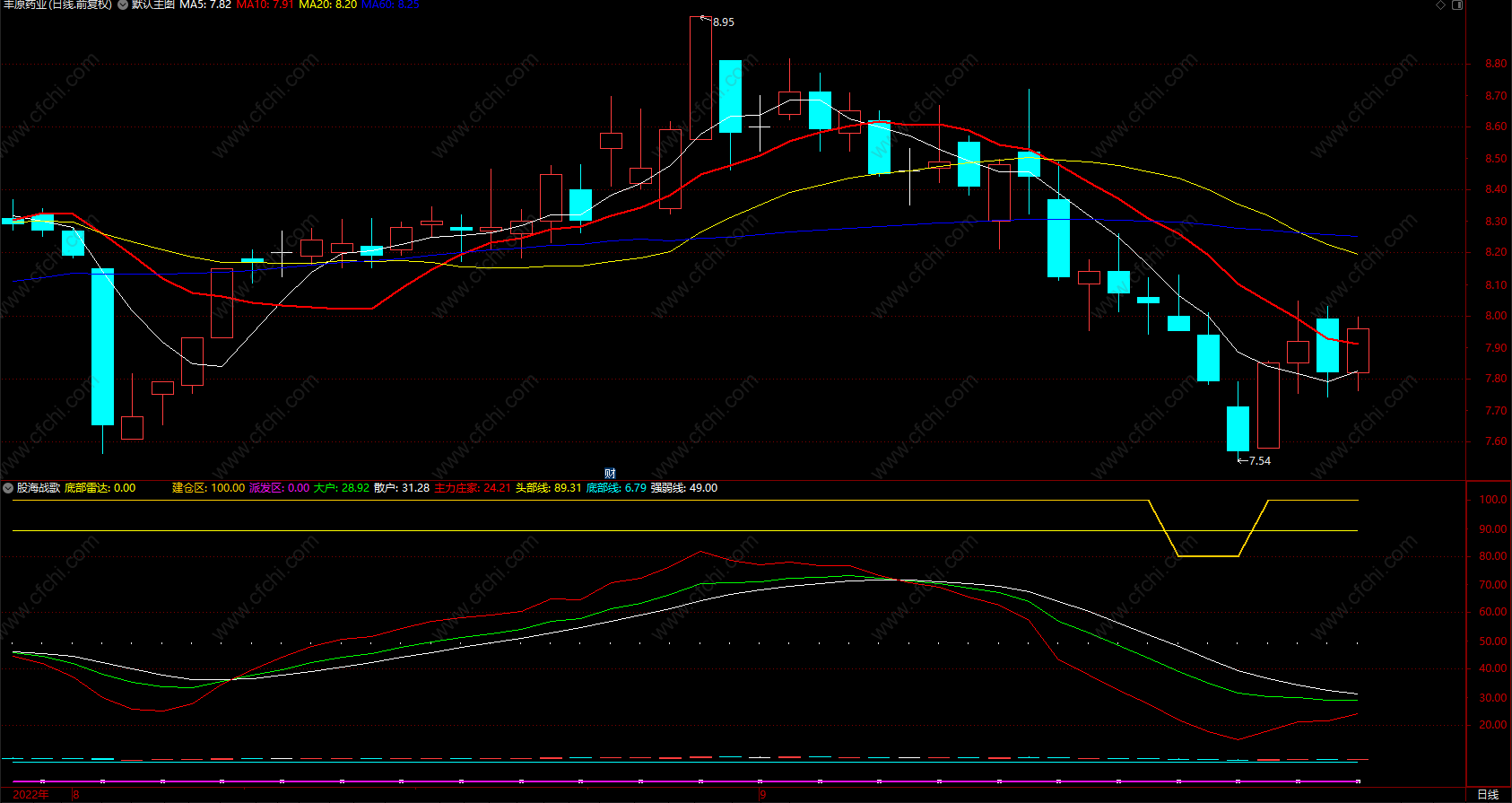Click the 底部雷达: 0.00 value
The height and width of the screenshot is (803, 1512).
tap(100, 488)
